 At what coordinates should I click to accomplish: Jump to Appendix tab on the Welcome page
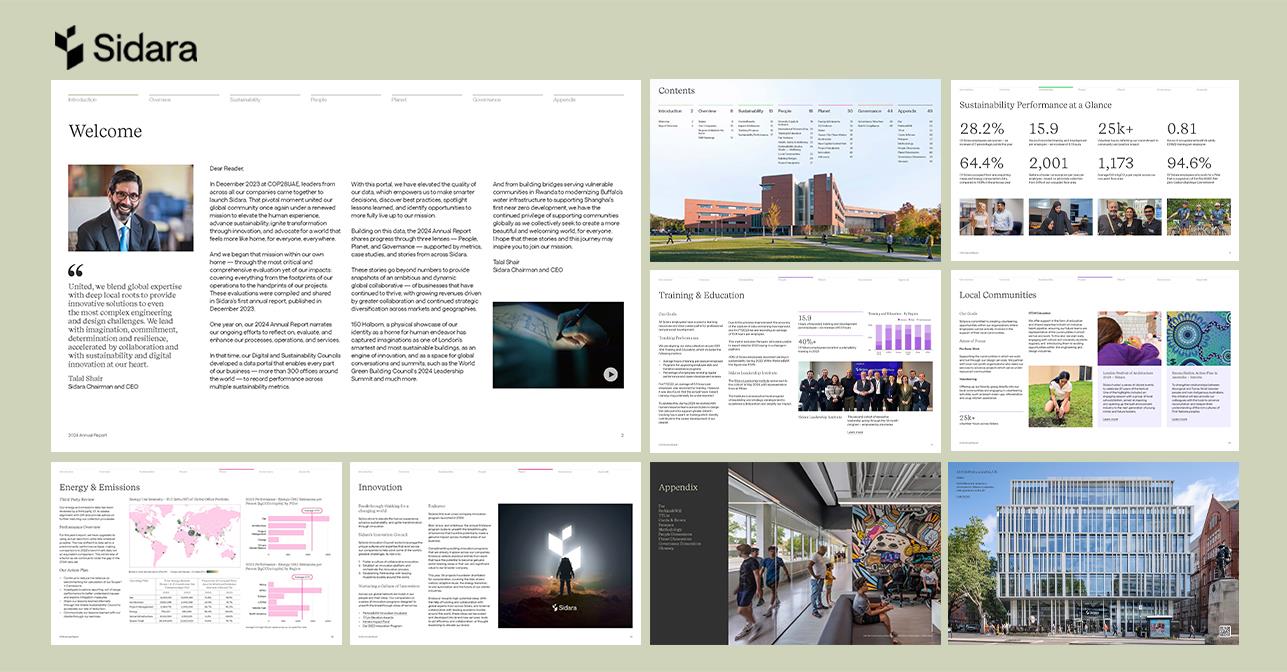click(564, 100)
